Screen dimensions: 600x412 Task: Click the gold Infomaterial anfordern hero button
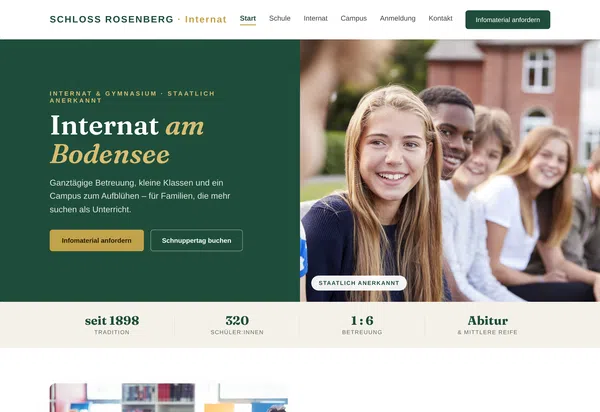coord(97,240)
